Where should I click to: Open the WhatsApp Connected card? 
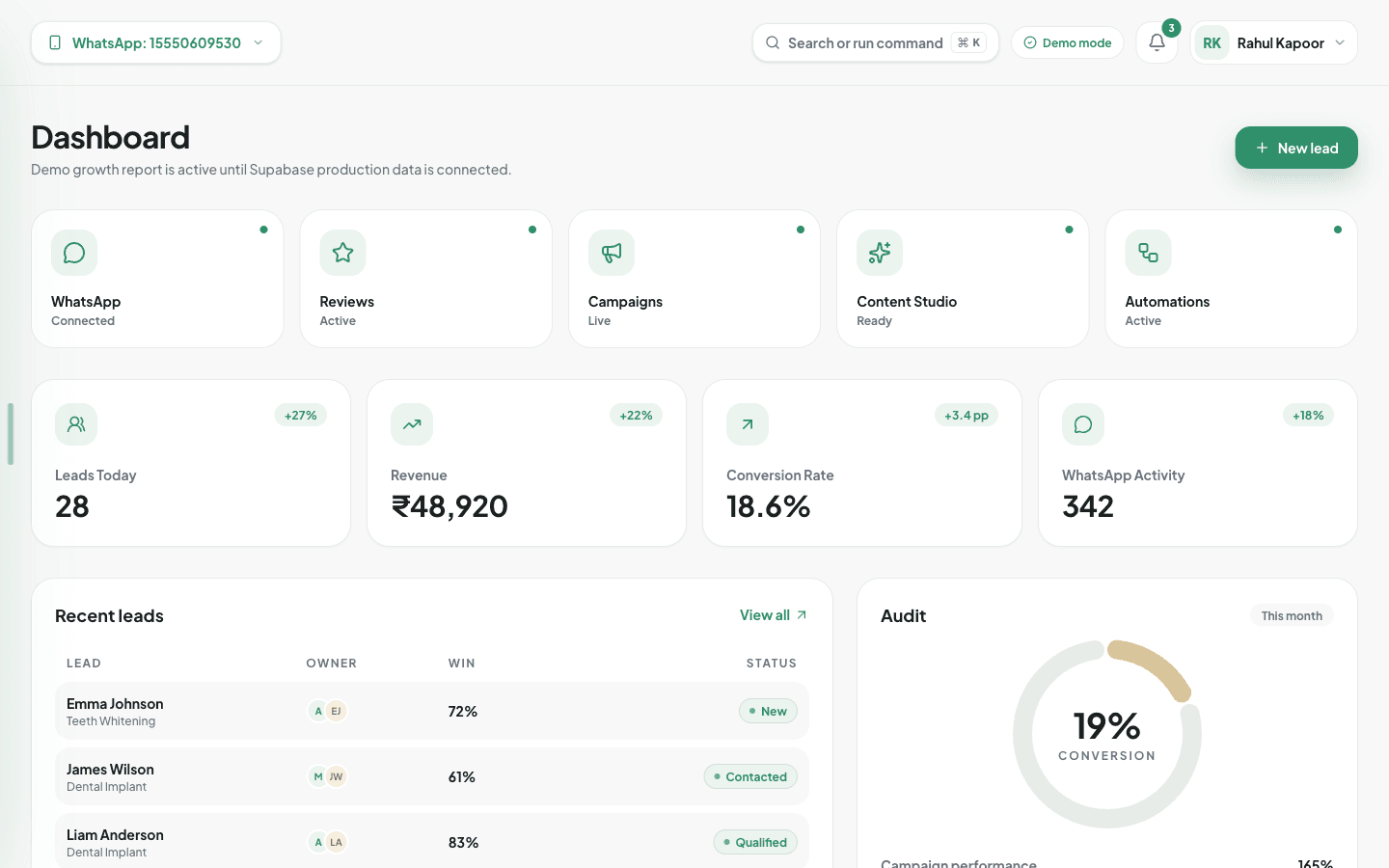tap(157, 279)
